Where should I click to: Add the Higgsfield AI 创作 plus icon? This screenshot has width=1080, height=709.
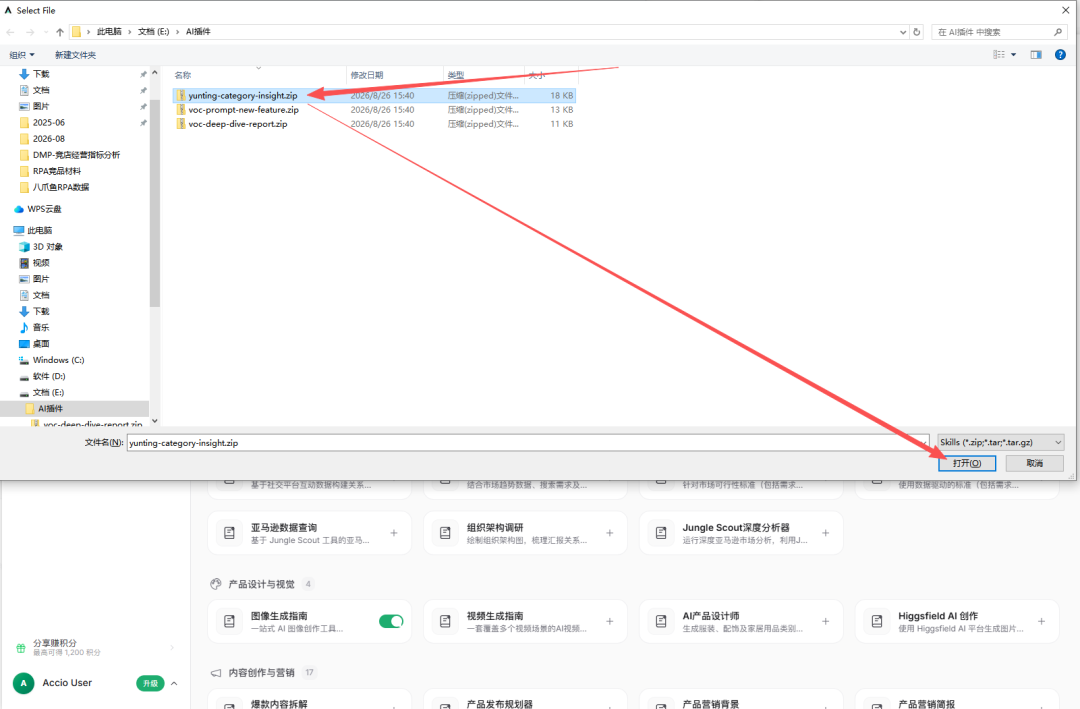pos(1041,621)
